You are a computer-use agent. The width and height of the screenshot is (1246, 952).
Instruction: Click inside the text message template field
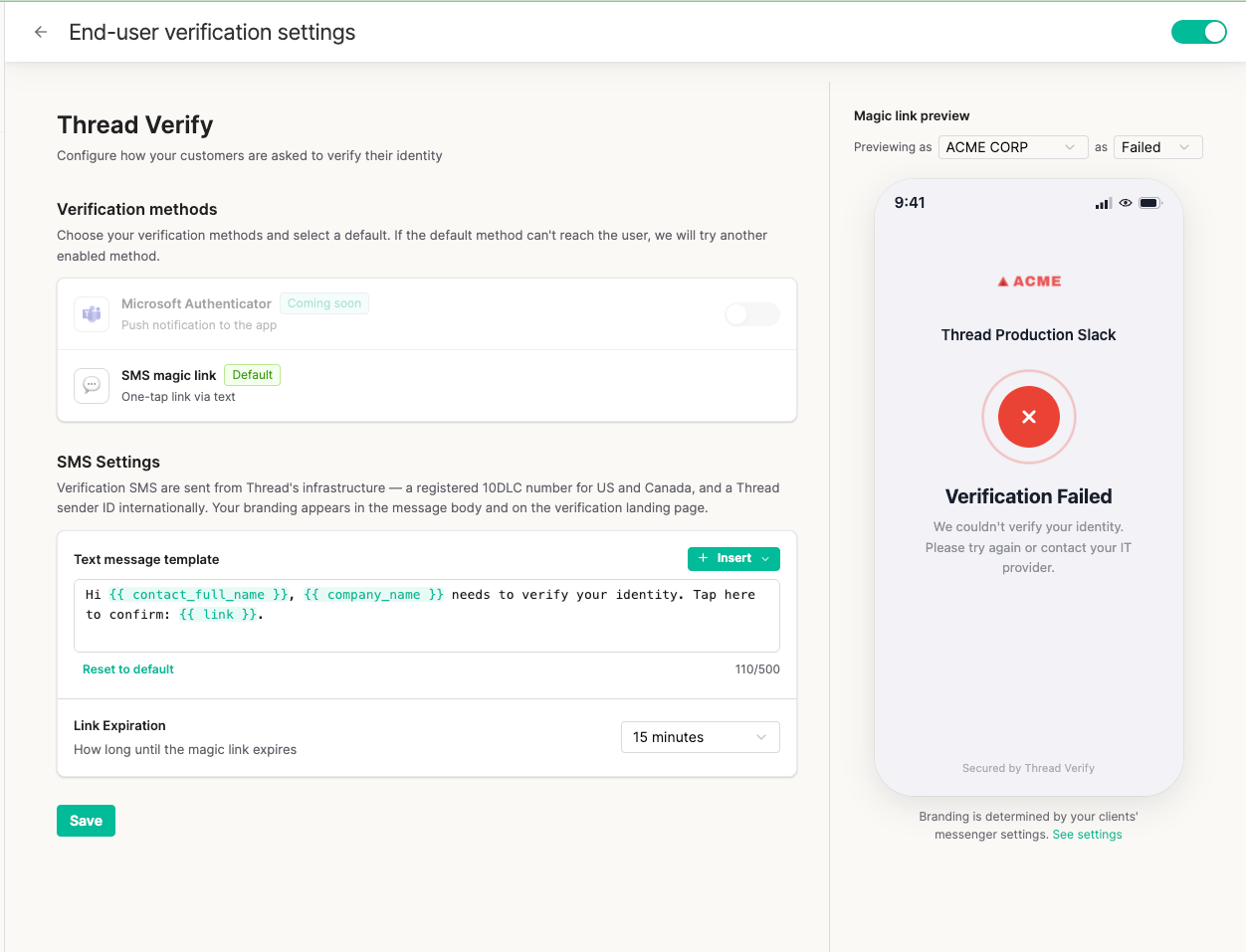pos(427,616)
